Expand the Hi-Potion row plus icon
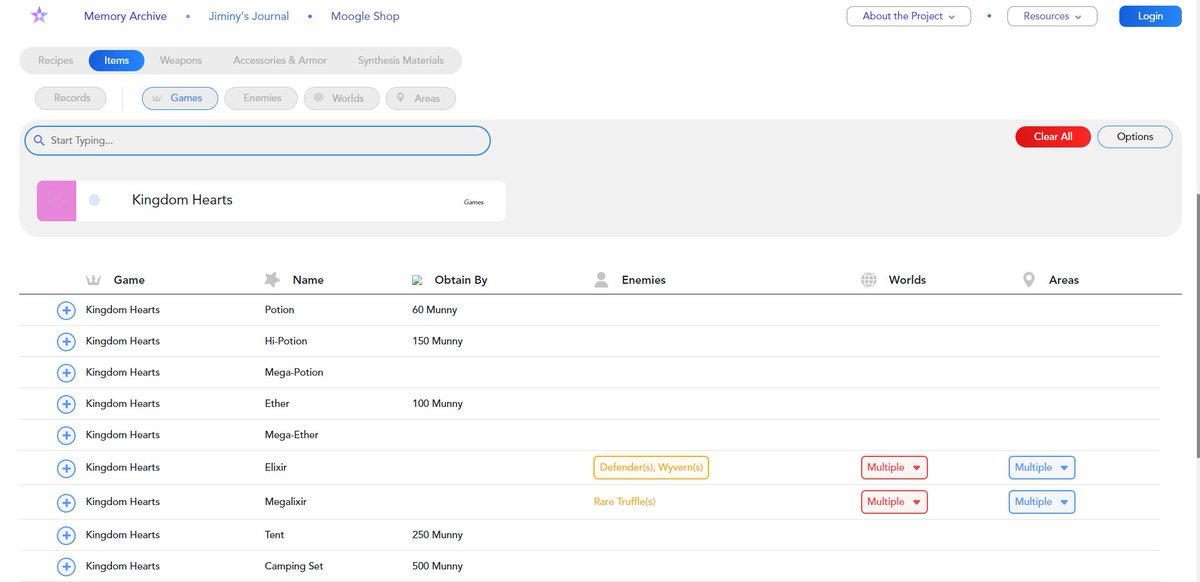 (66, 342)
